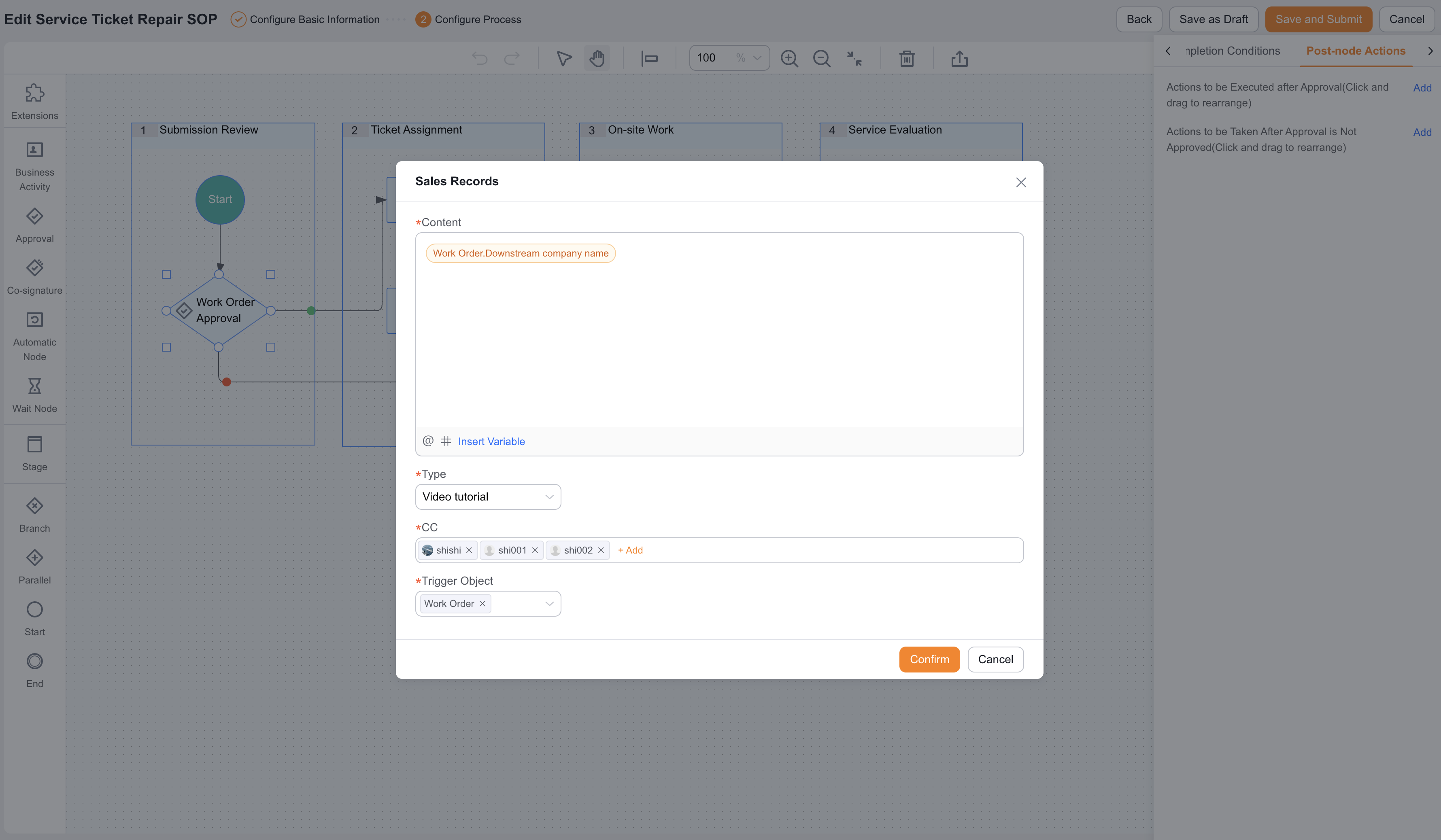This screenshot has height=840, width=1441.
Task: Choose the Automatic Node icon
Action: tap(34, 319)
